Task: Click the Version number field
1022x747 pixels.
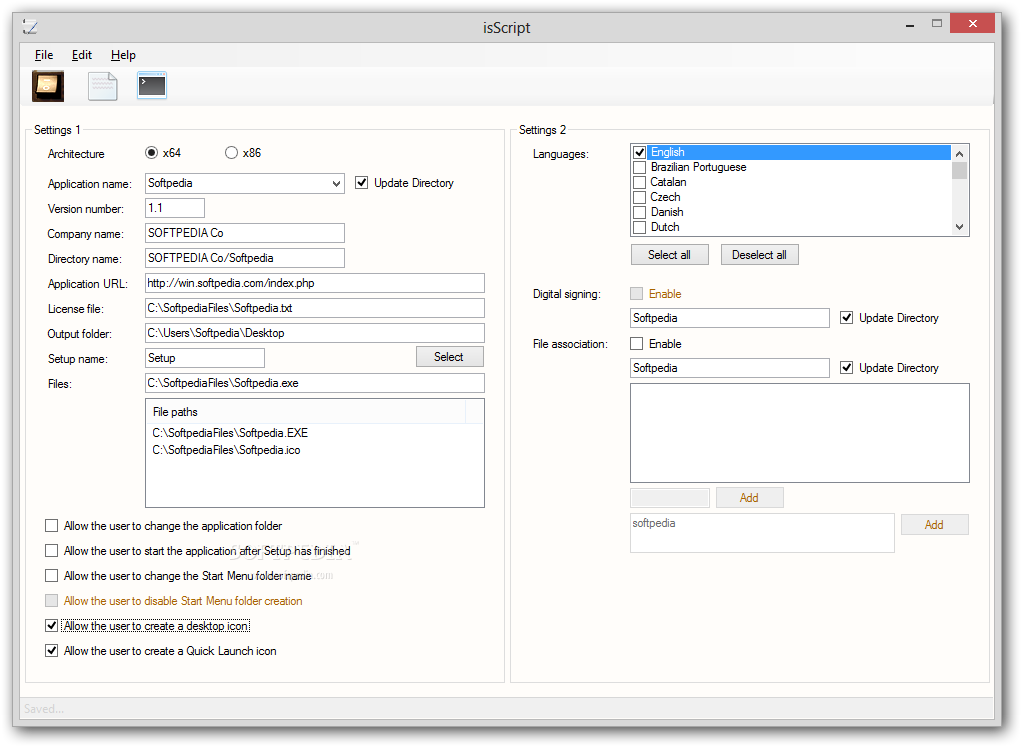Action: [175, 208]
